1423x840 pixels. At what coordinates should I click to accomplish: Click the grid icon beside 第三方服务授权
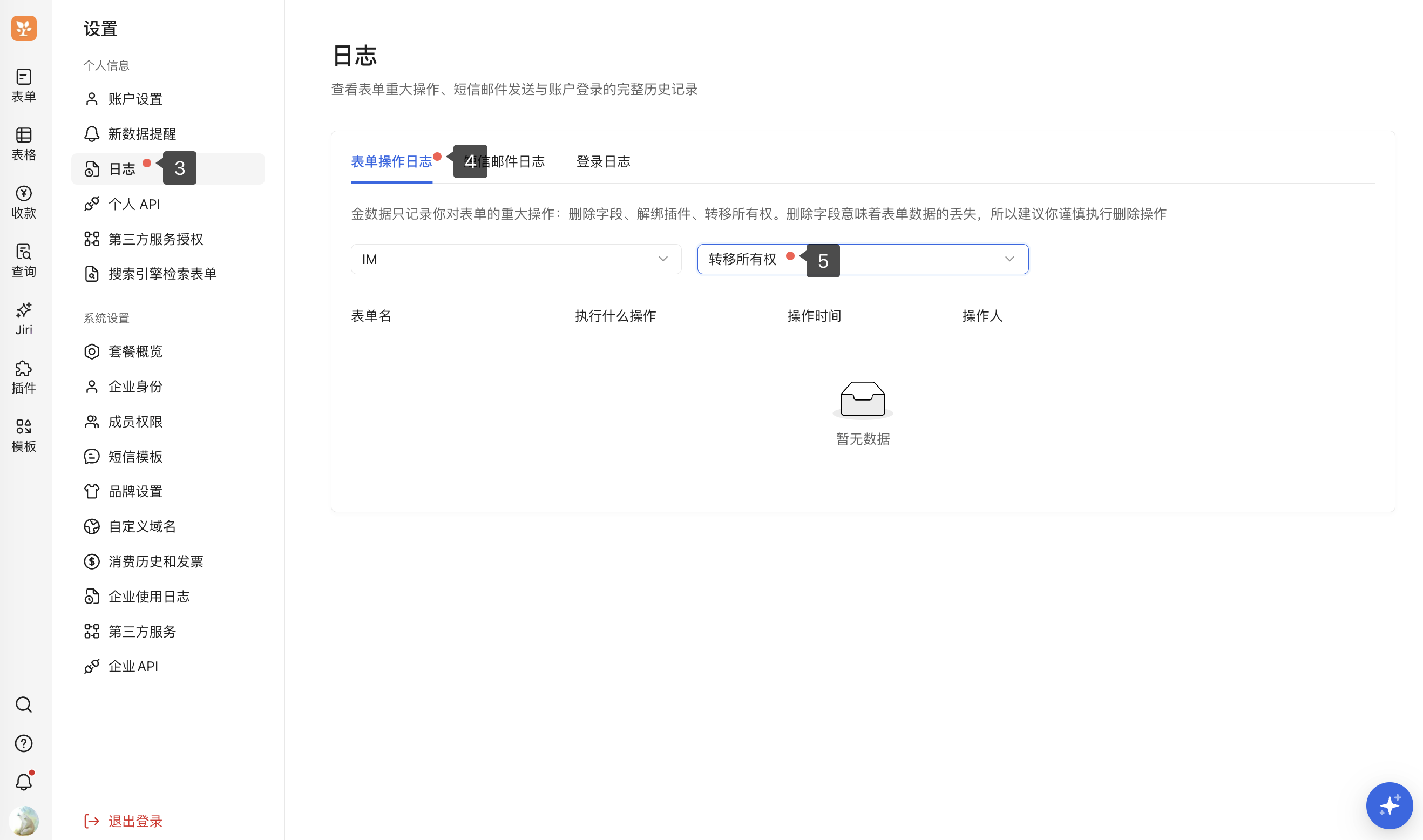[92, 239]
